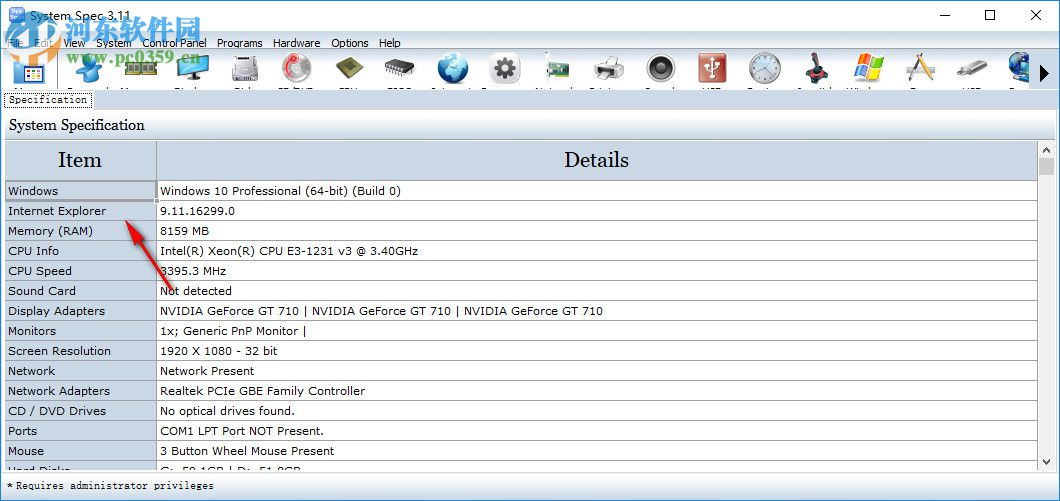Click the Details column header

[597, 160]
